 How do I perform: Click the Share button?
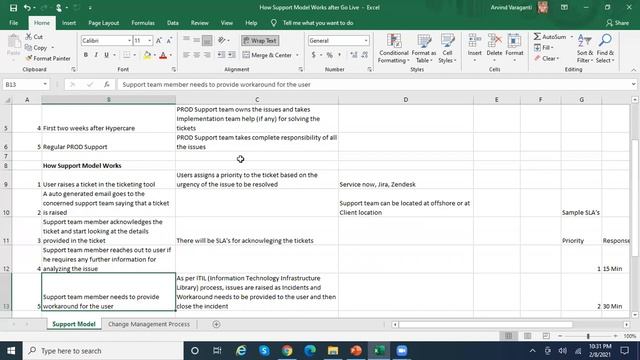click(x=618, y=23)
